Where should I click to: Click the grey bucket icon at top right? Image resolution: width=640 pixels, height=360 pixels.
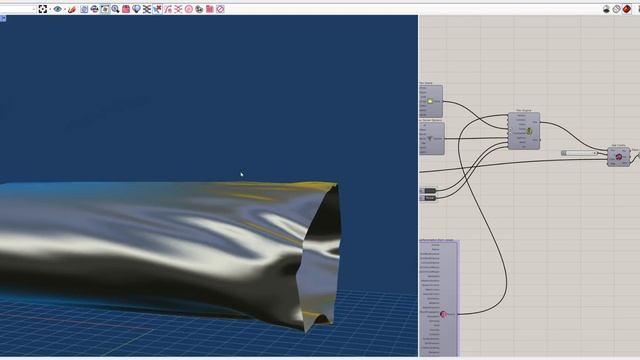tap(606, 9)
